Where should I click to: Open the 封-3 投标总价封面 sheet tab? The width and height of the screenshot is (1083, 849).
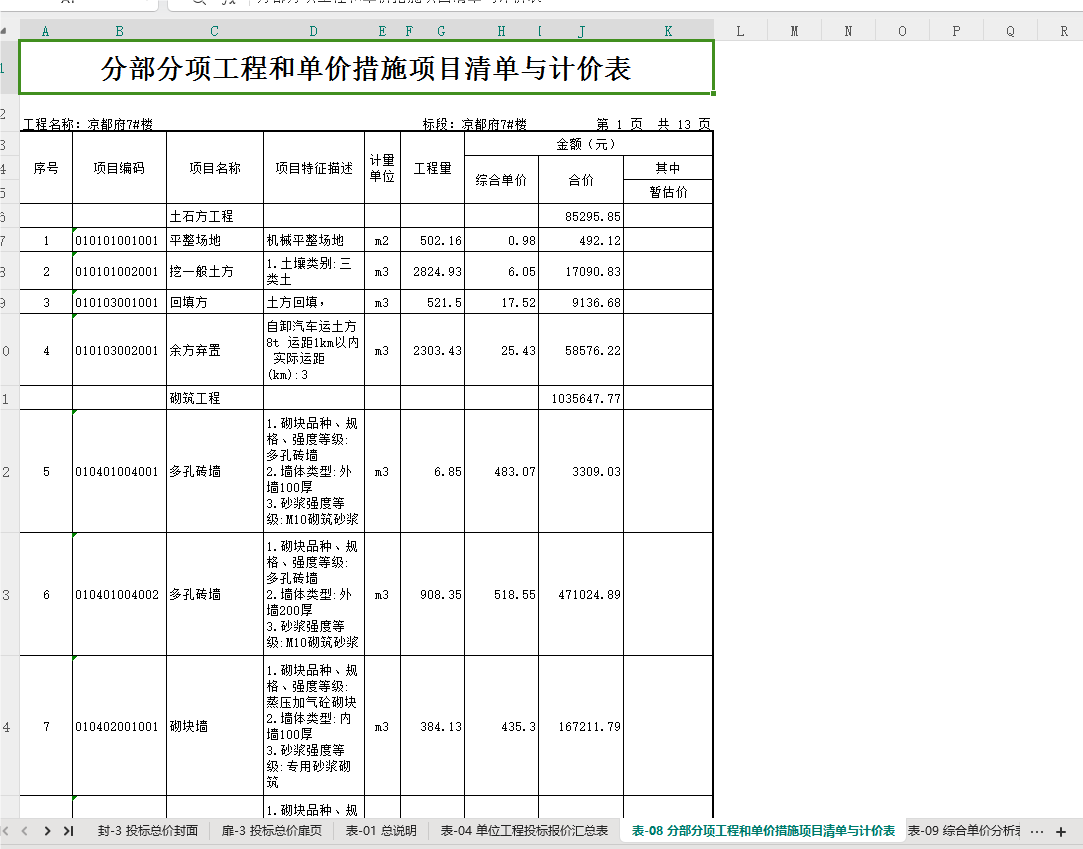tap(148, 831)
